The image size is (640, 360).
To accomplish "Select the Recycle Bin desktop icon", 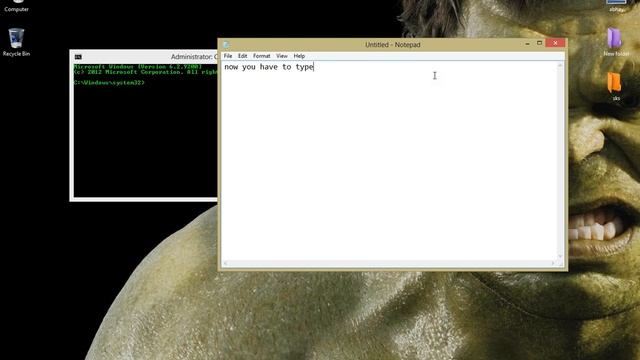I will [16, 42].
